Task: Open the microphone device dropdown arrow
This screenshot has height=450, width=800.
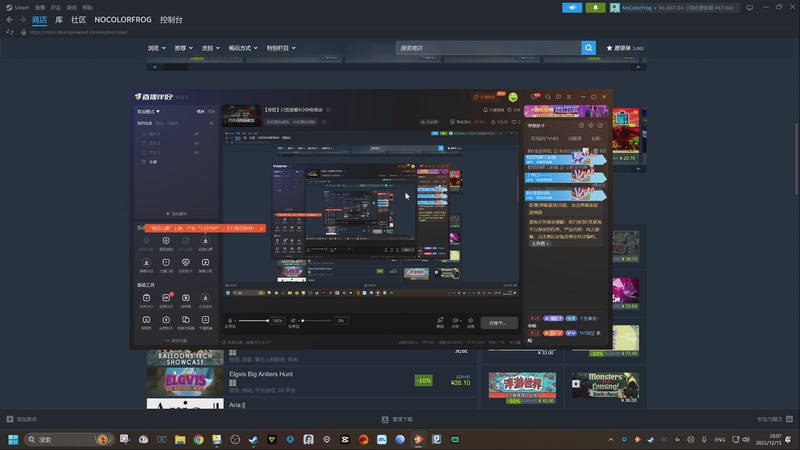Action: coord(235,321)
